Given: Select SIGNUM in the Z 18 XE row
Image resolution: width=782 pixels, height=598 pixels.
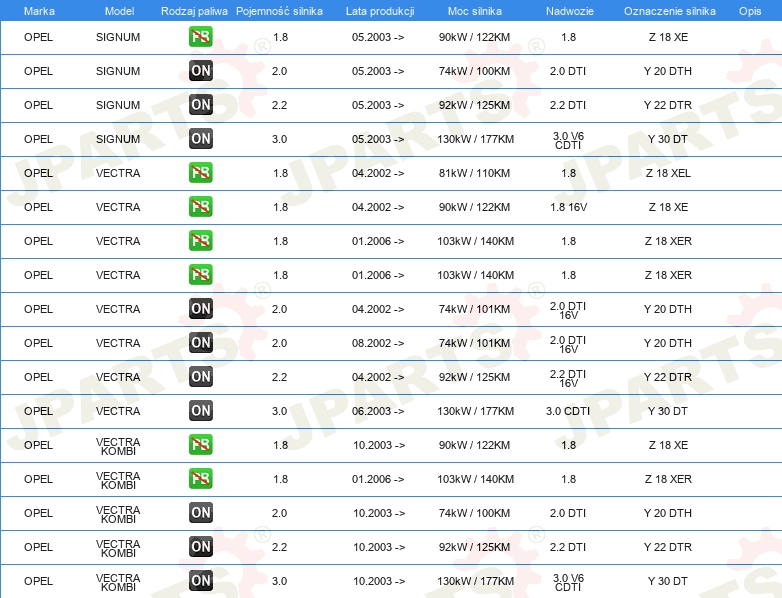Looking at the screenshot, I should click(x=118, y=37).
